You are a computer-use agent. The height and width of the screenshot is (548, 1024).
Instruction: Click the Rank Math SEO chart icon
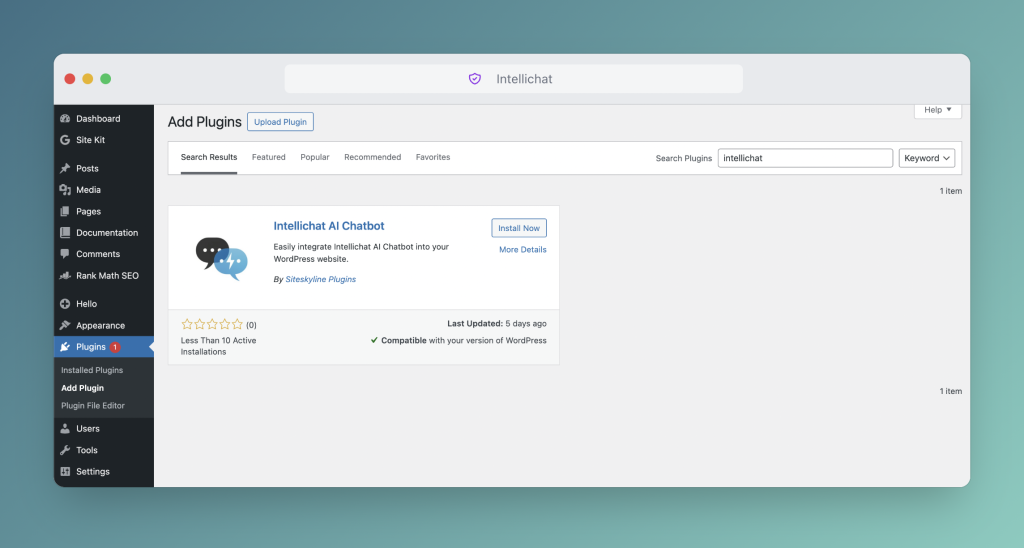65,276
